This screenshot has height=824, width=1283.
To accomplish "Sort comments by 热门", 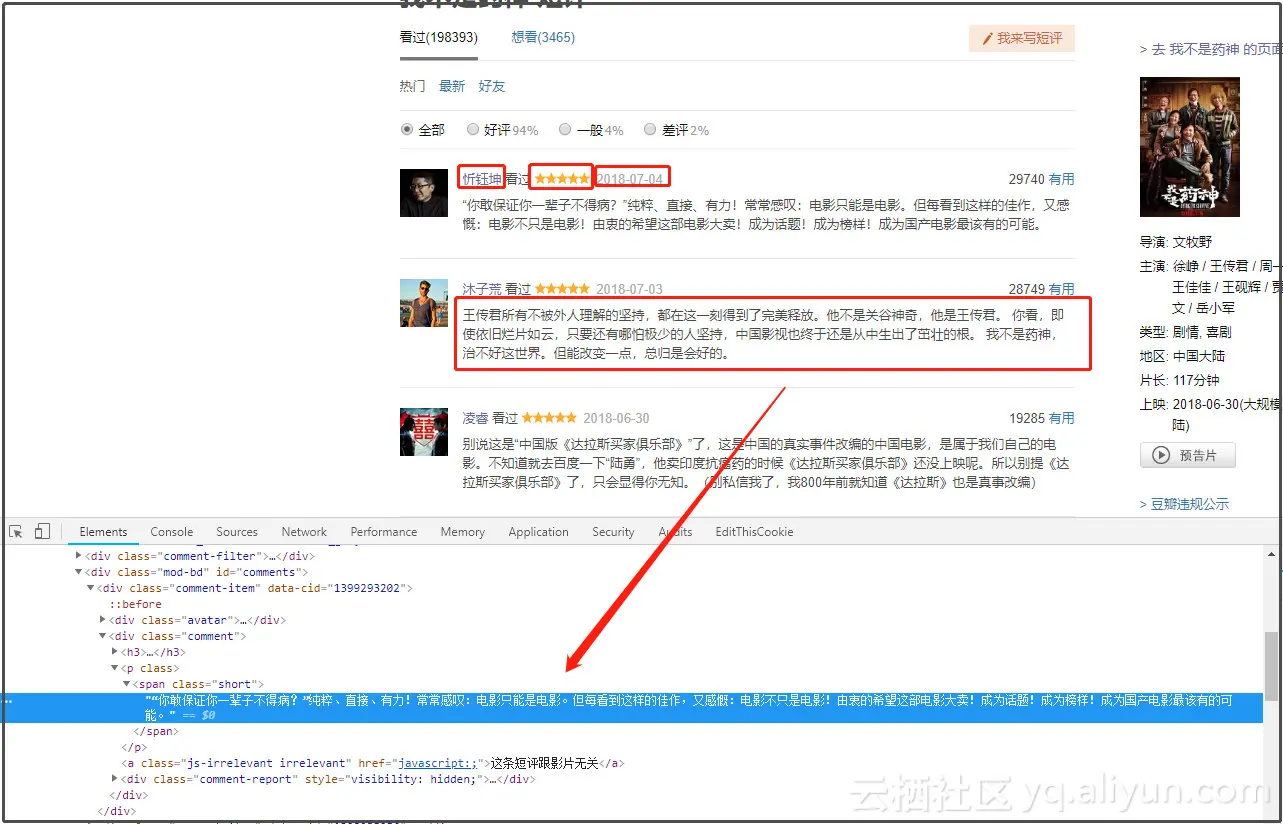I will (412, 86).
